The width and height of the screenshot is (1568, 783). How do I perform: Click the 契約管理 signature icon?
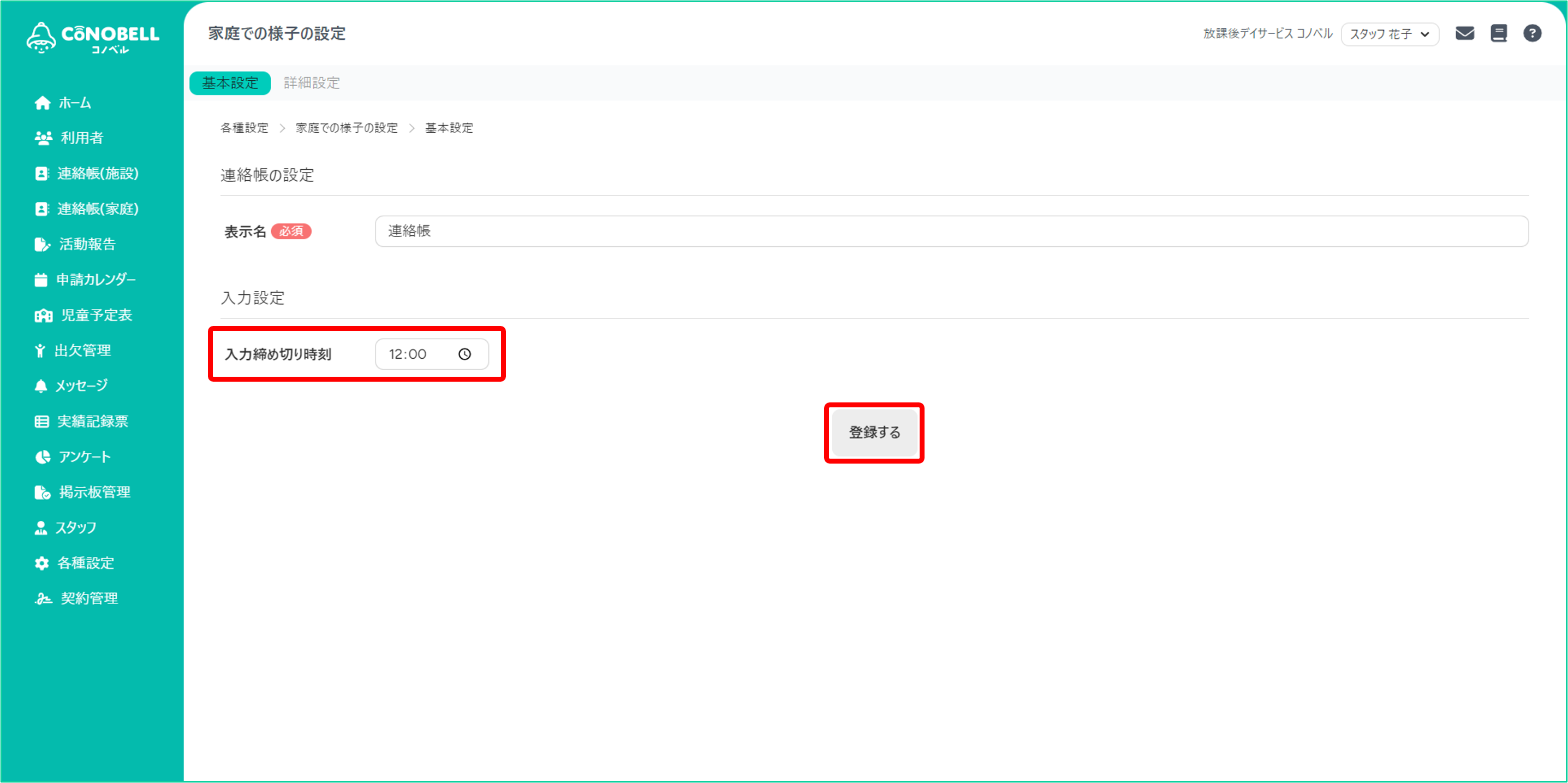(x=43, y=598)
